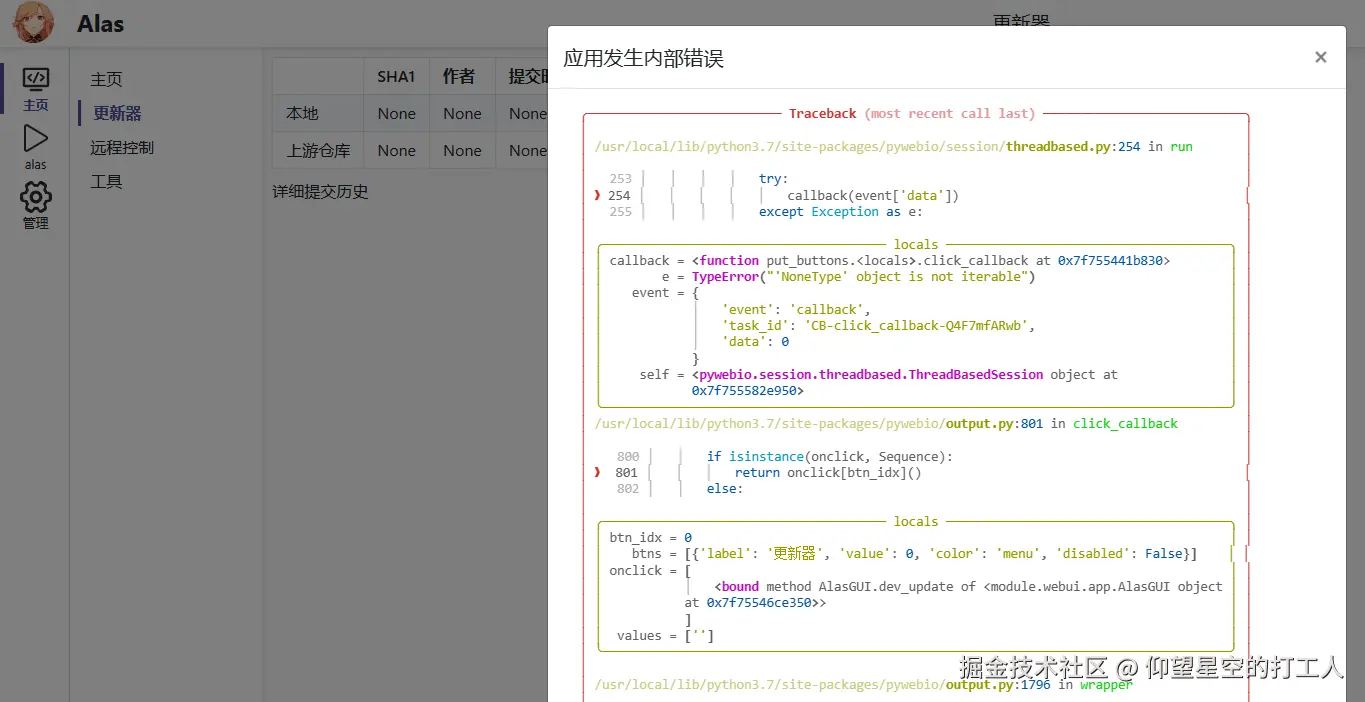The width and height of the screenshot is (1365, 702).
Task: Click the Alas title text
Action: [x=100, y=24]
